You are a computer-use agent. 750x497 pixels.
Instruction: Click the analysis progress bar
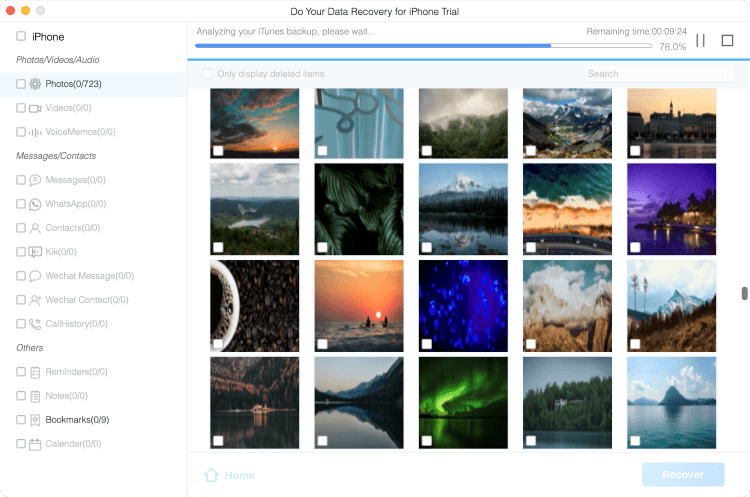424,46
